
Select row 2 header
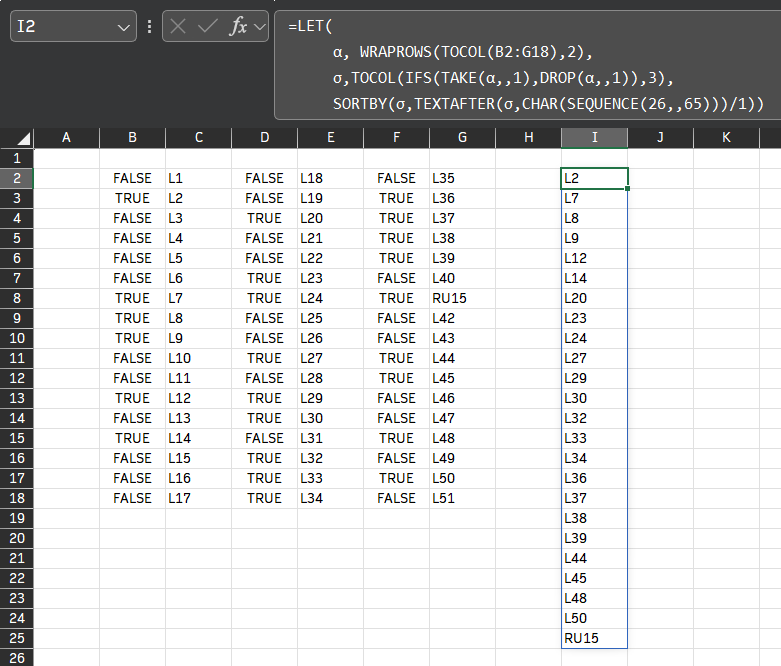click(16, 178)
